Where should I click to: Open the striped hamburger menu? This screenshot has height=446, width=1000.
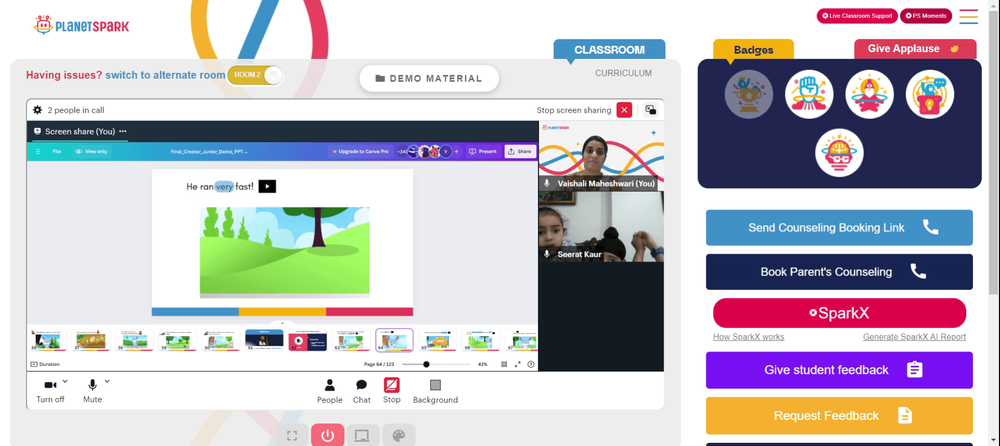pyautogui.click(x=969, y=17)
